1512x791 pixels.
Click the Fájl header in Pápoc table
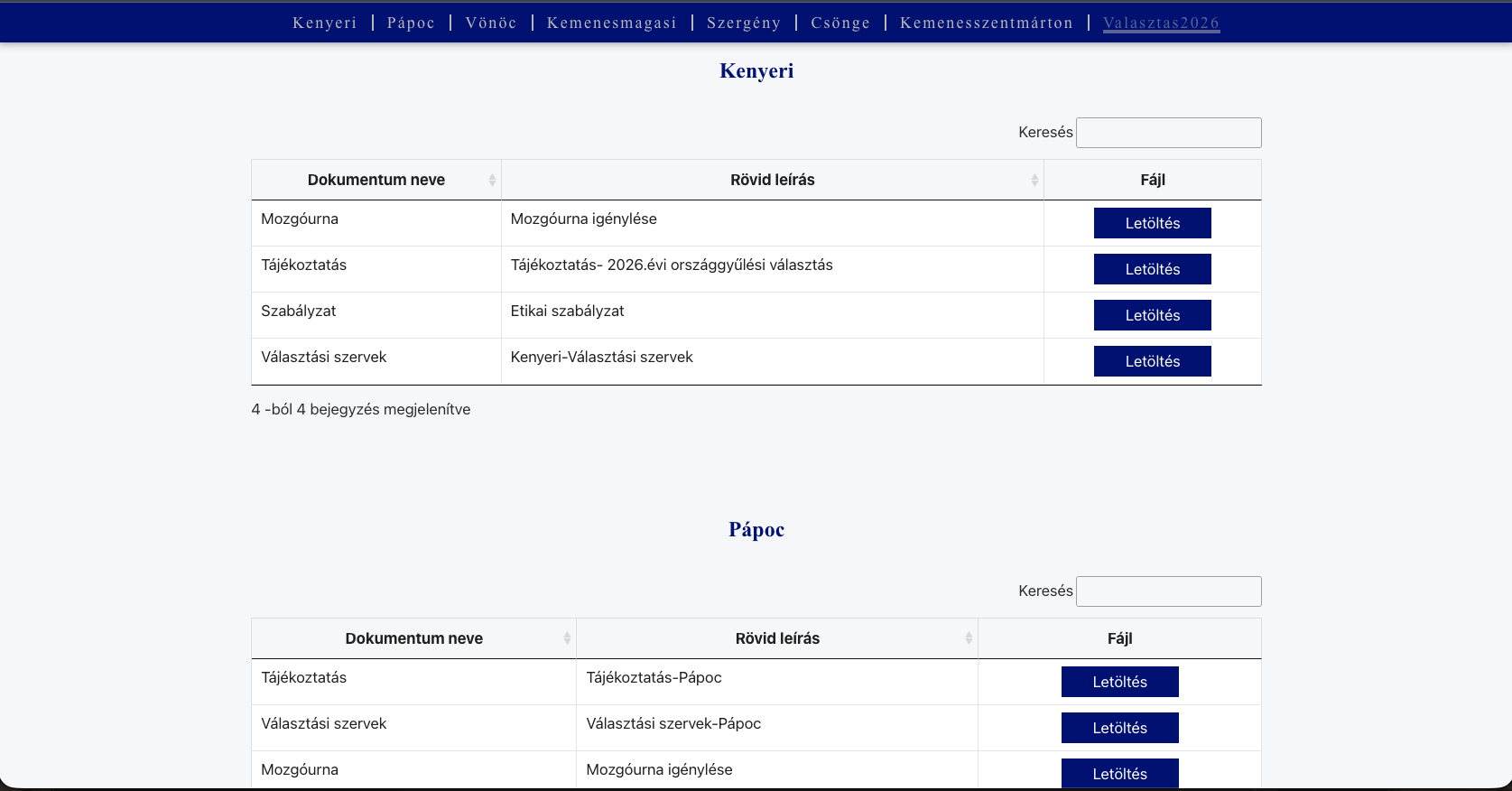(x=1120, y=638)
